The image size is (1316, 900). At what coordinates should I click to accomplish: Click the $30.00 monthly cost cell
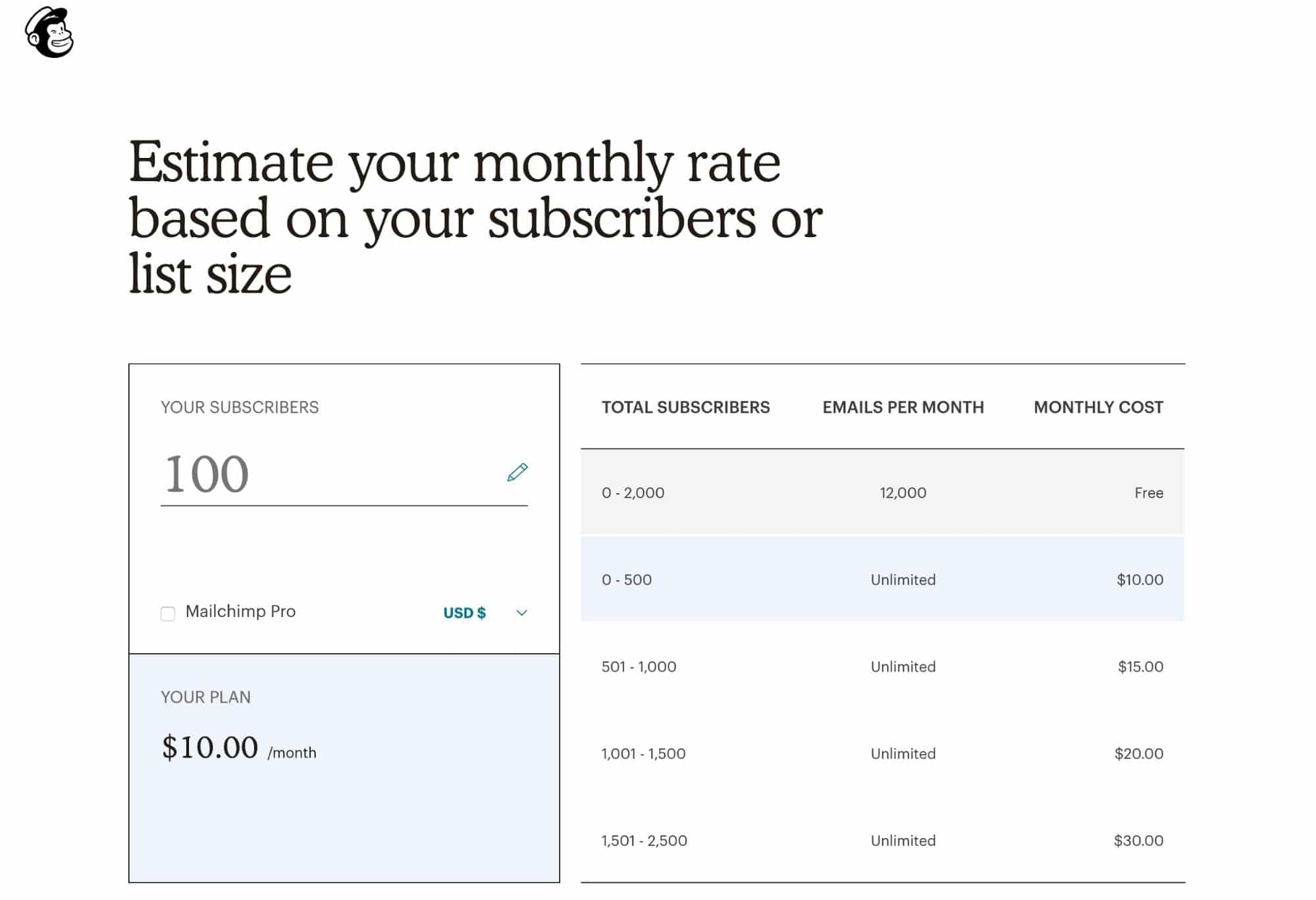(x=1138, y=840)
